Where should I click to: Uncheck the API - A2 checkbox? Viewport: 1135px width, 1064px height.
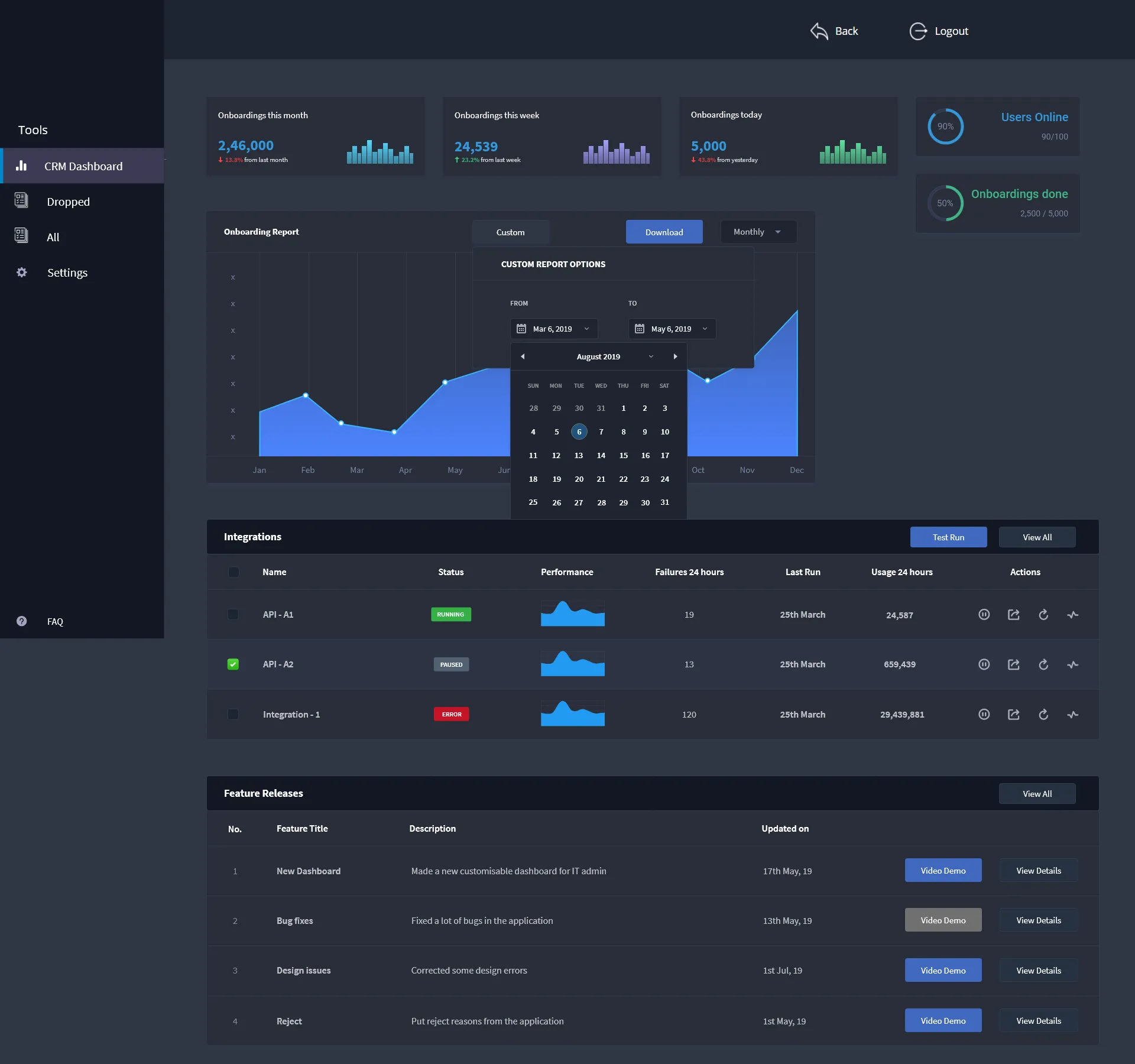233,664
